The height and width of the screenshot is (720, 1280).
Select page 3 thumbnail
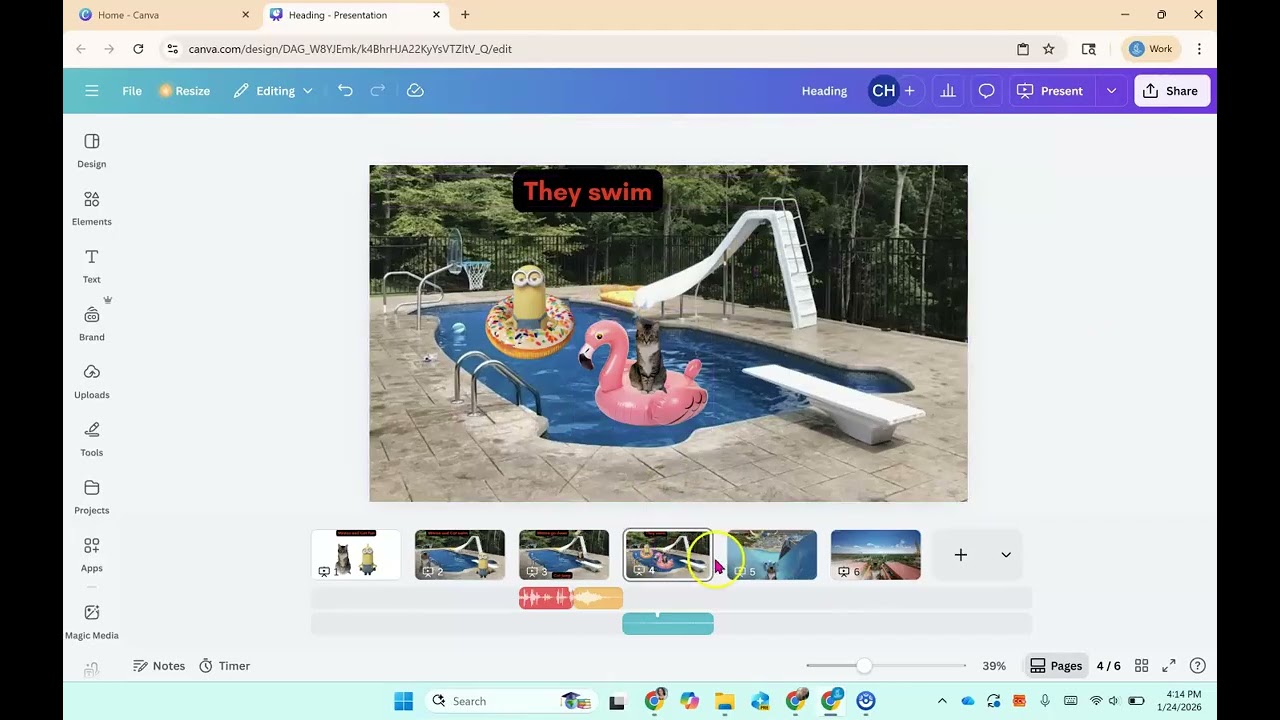point(564,555)
